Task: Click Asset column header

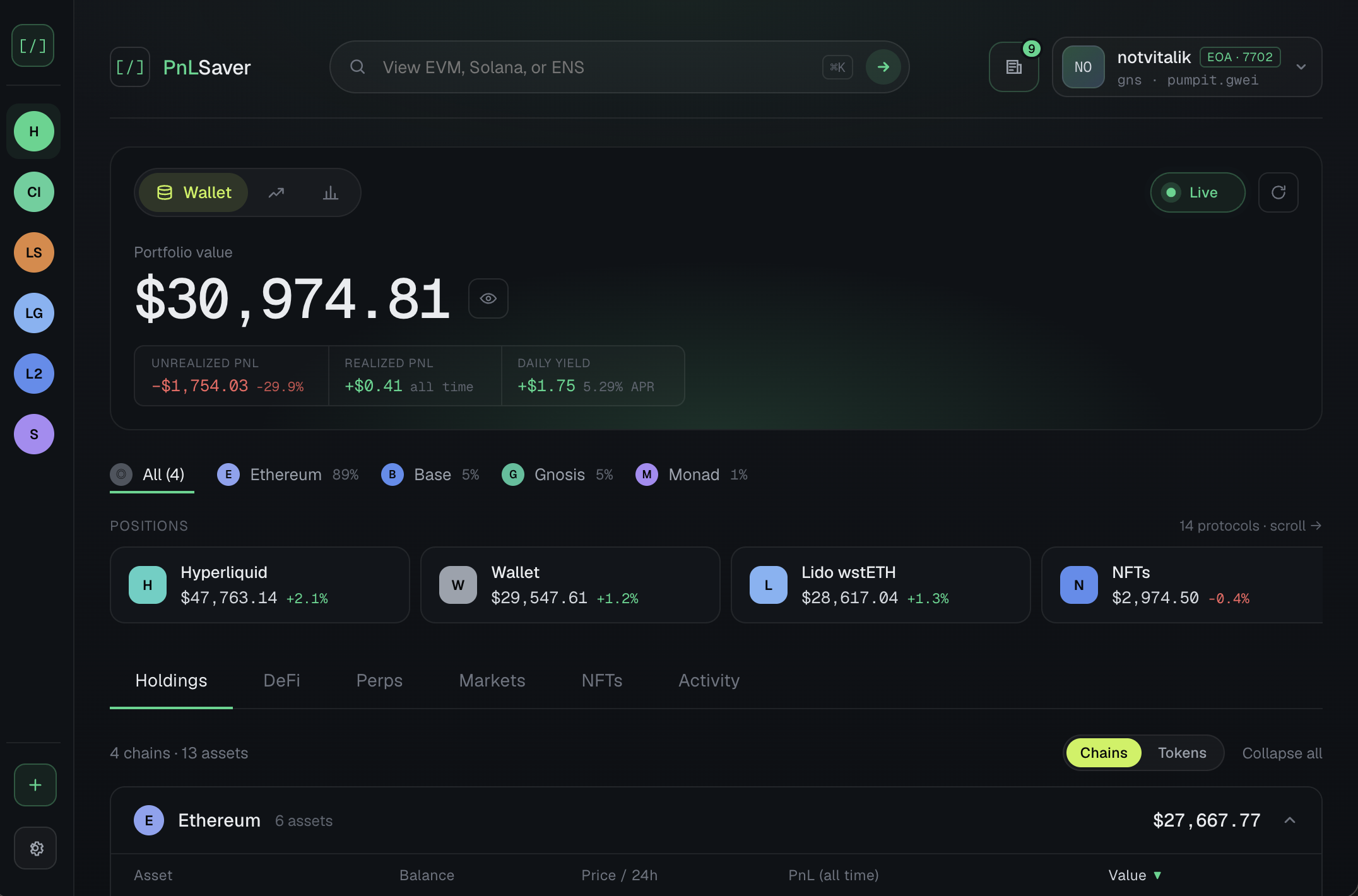Action: point(153,875)
